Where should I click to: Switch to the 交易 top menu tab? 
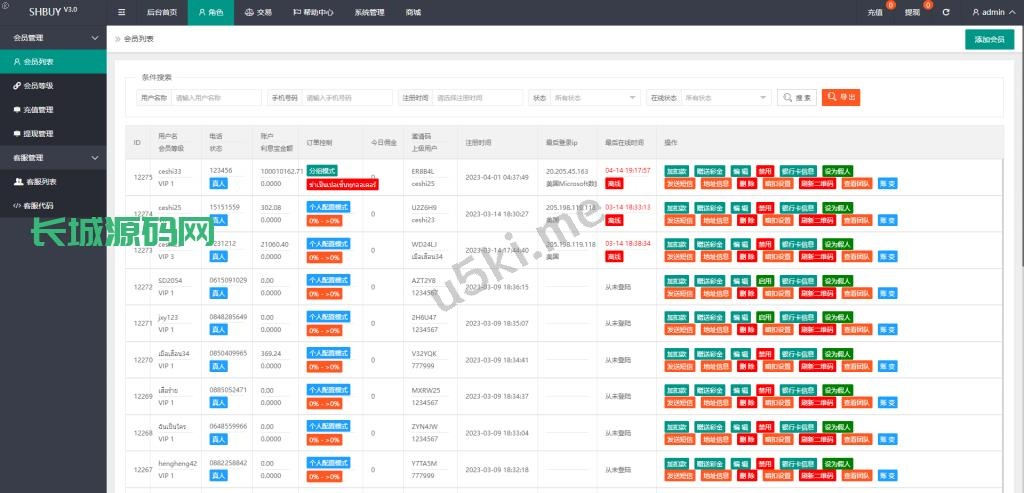point(258,13)
